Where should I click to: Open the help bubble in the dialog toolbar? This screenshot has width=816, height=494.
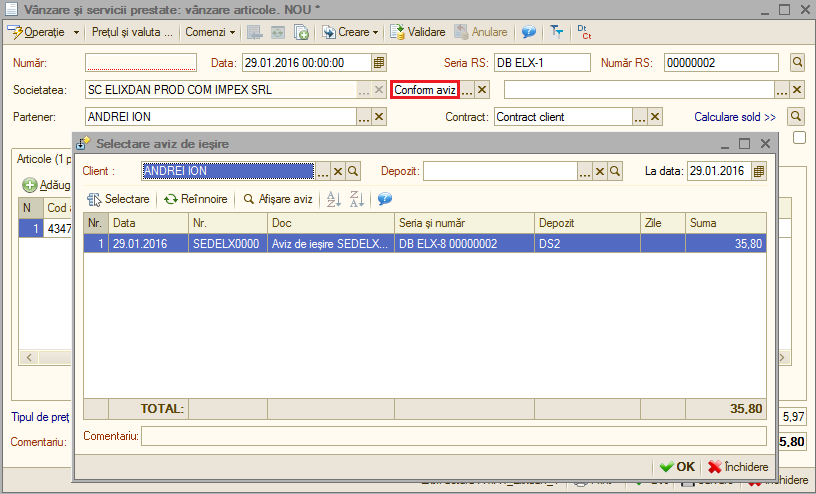point(385,199)
